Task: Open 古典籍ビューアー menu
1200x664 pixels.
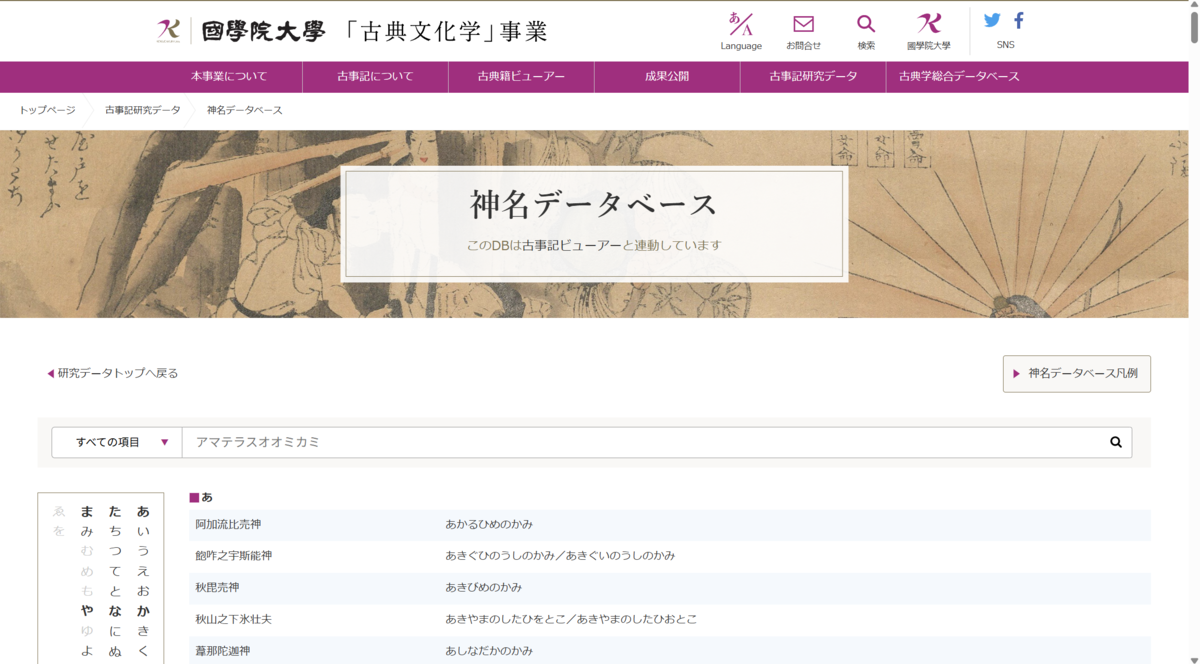Action: (x=521, y=76)
